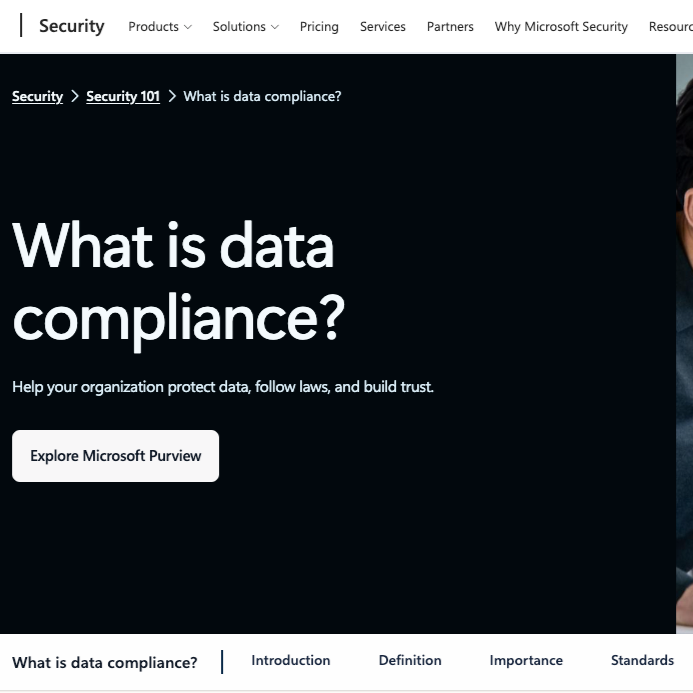Viewport: 693px width, 693px height.
Task: Jump to the Introduction section tab
Action: point(291,660)
